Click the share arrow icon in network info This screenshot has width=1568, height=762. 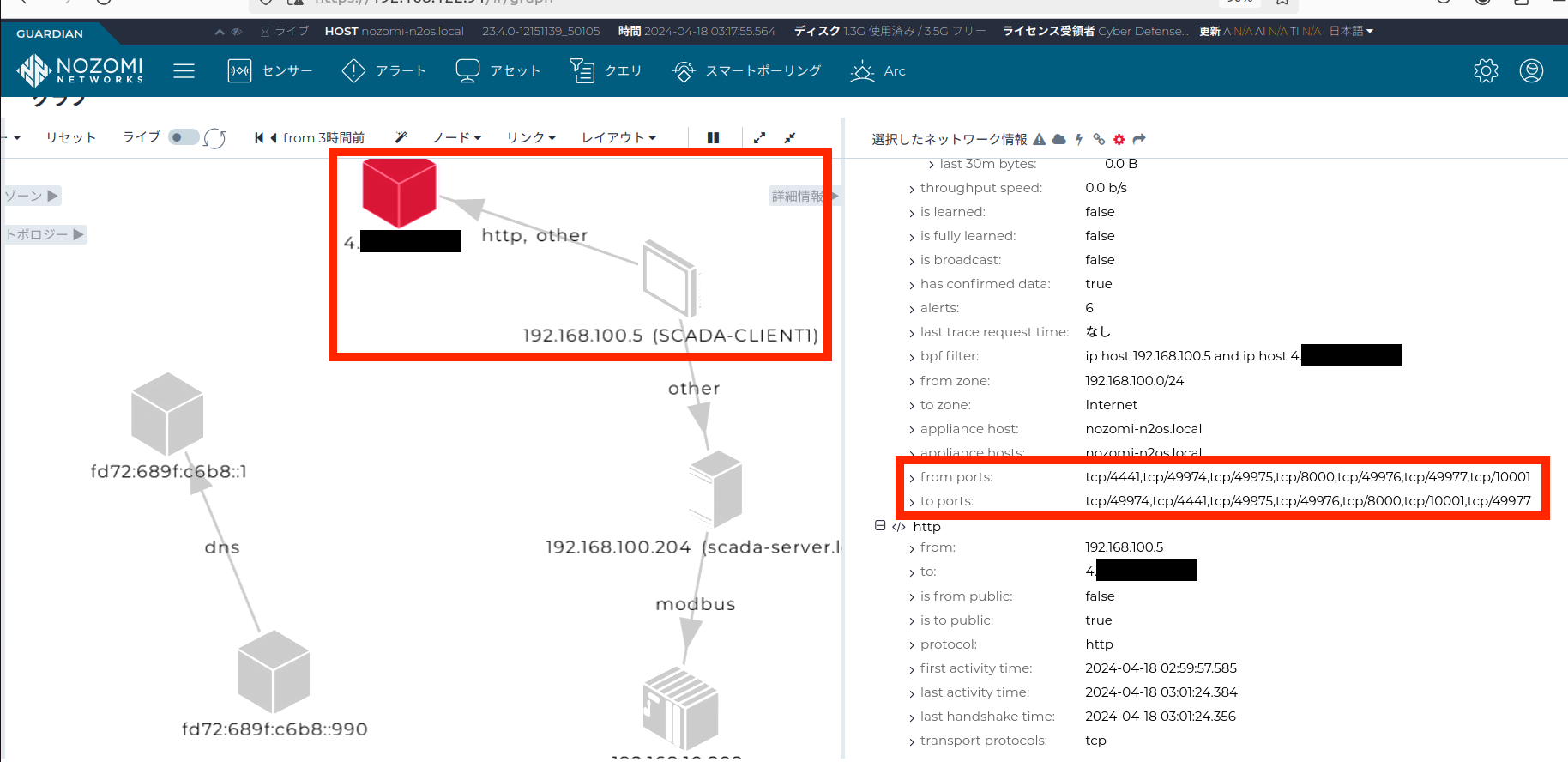click(1139, 139)
